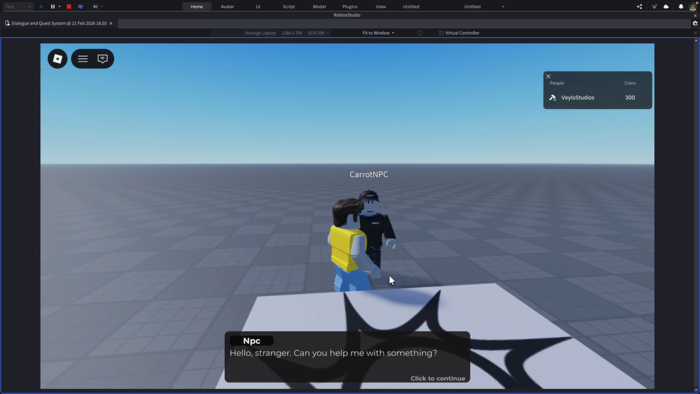Click the People column header
The height and width of the screenshot is (394, 700).
[x=557, y=83]
